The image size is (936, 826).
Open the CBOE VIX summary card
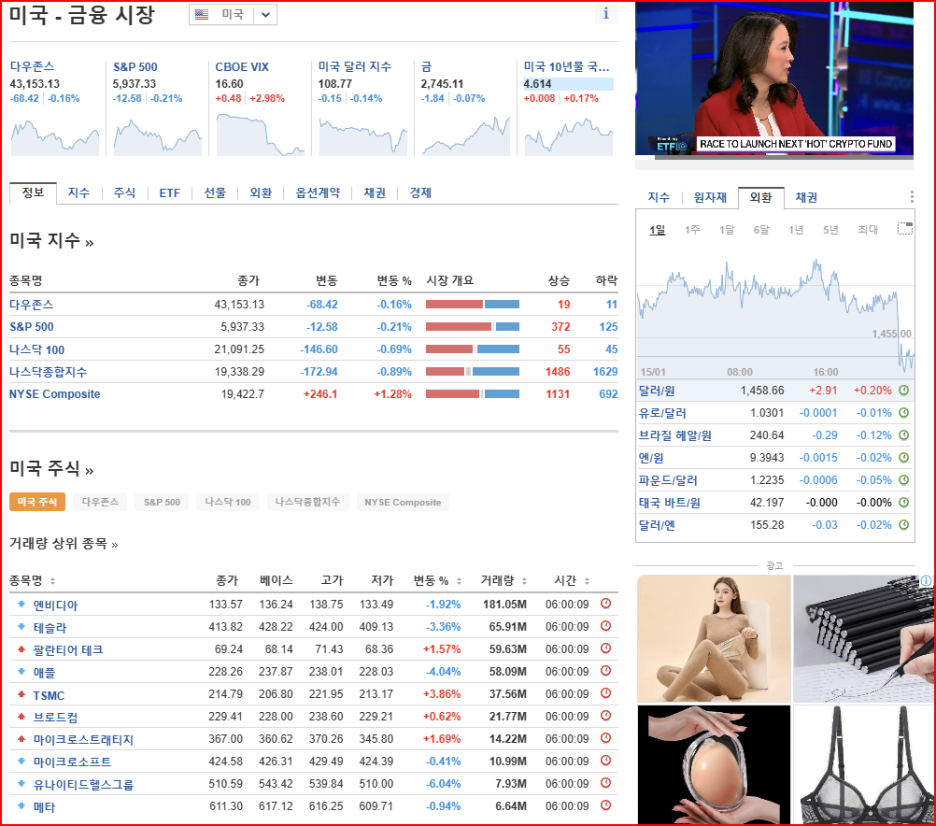click(x=258, y=107)
